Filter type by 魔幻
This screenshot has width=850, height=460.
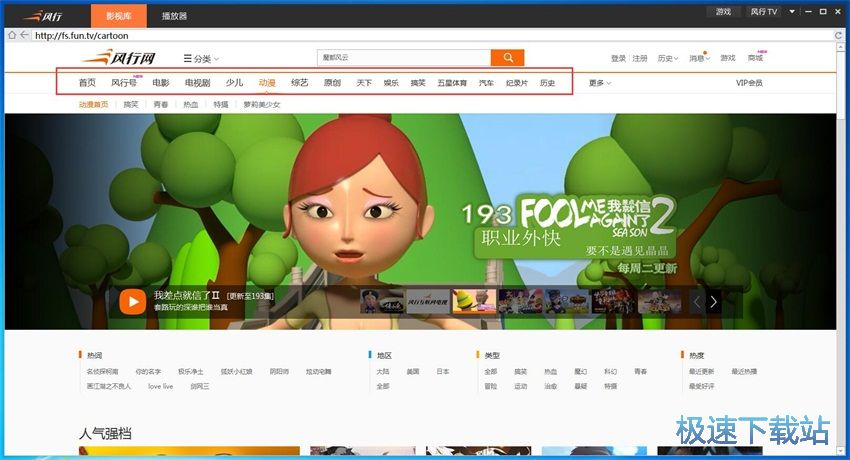(581, 372)
